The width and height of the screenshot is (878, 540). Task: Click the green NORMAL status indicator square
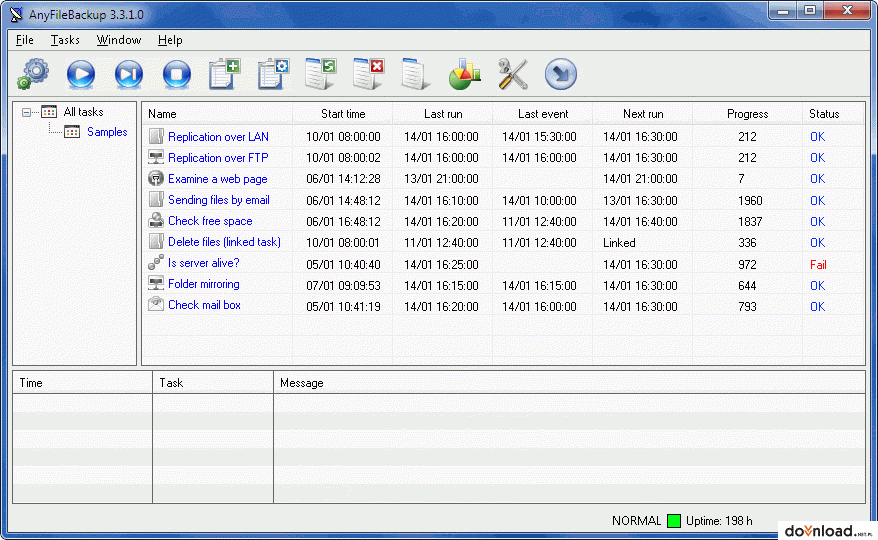(674, 521)
